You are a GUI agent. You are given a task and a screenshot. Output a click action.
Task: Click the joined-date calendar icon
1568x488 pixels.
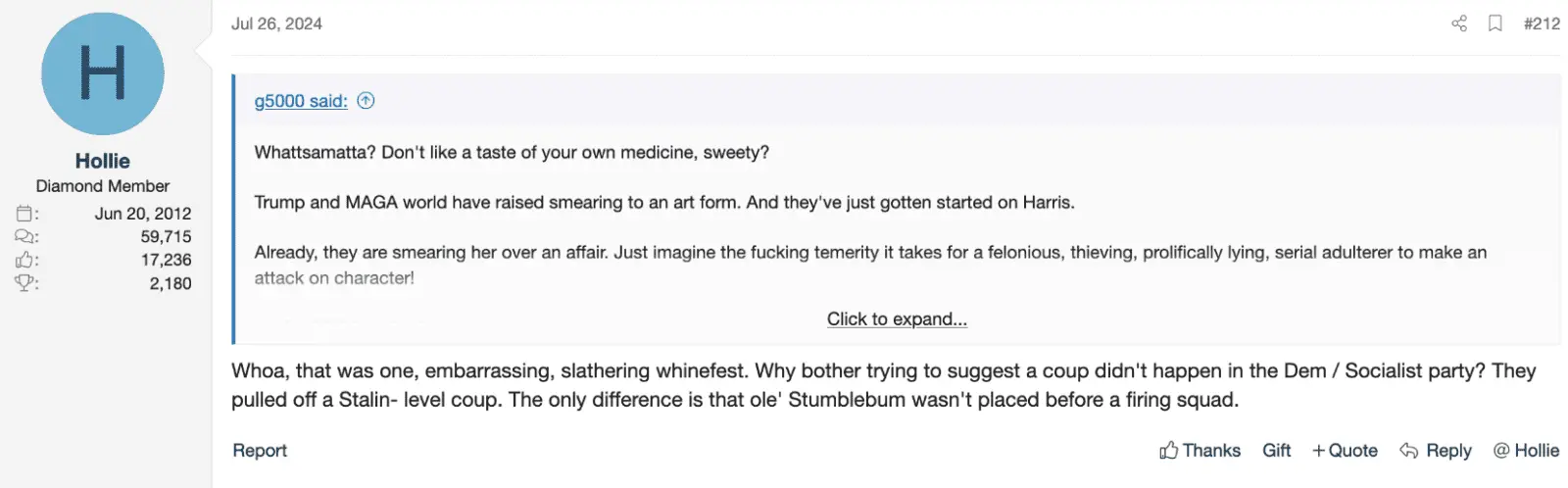25,214
